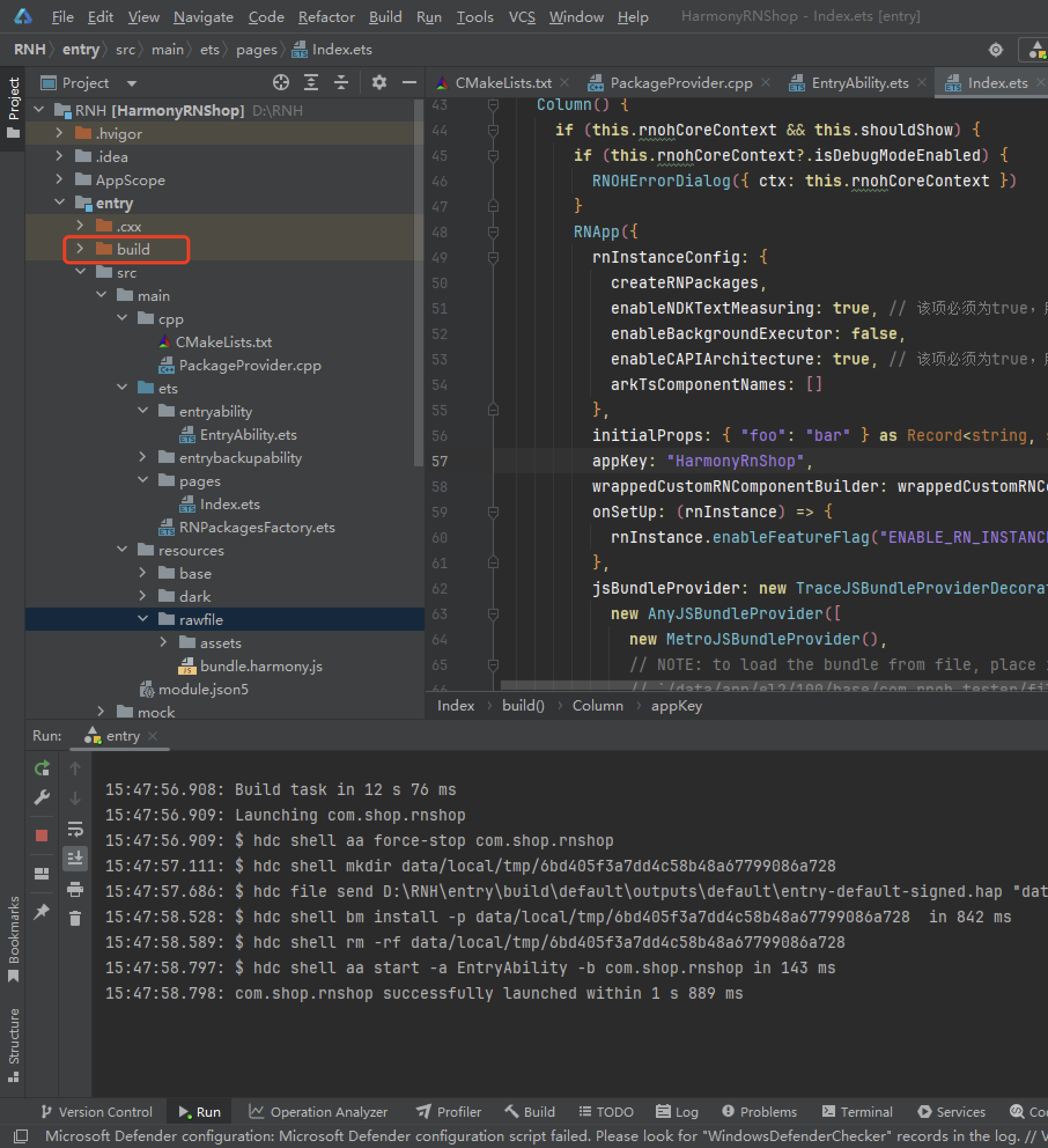Open the Services tool window
Viewport: 1048px width, 1148px height.
coord(951,1112)
